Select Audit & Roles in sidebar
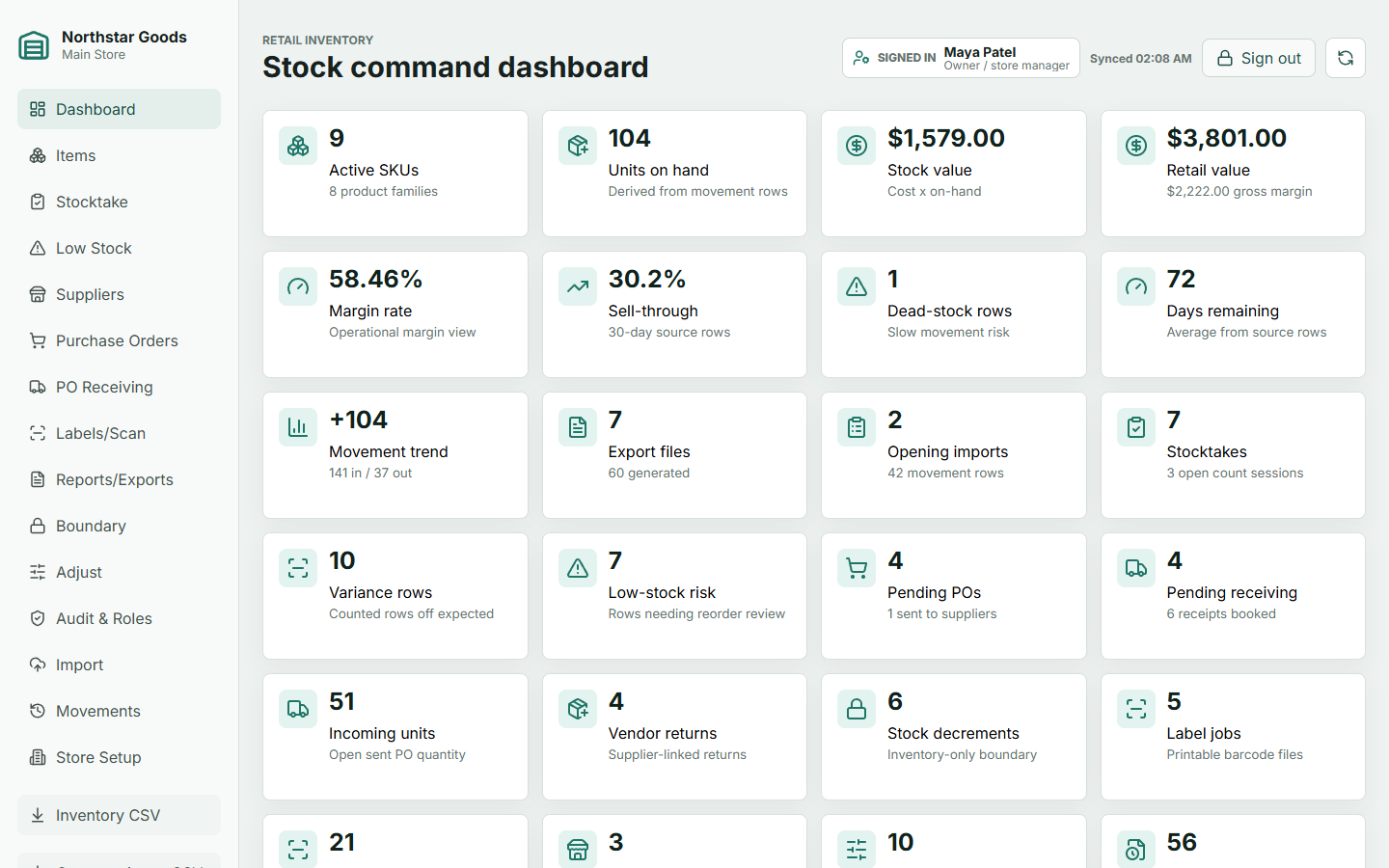1389x868 pixels. [x=119, y=618]
